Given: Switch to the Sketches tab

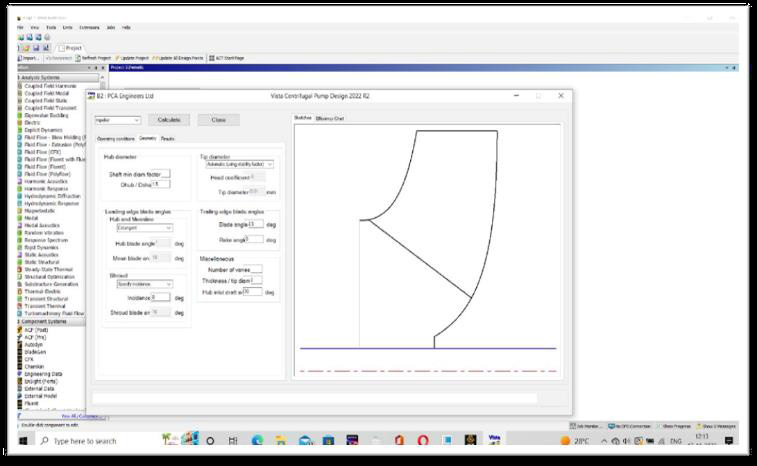Looking at the screenshot, I should tap(303, 118).
